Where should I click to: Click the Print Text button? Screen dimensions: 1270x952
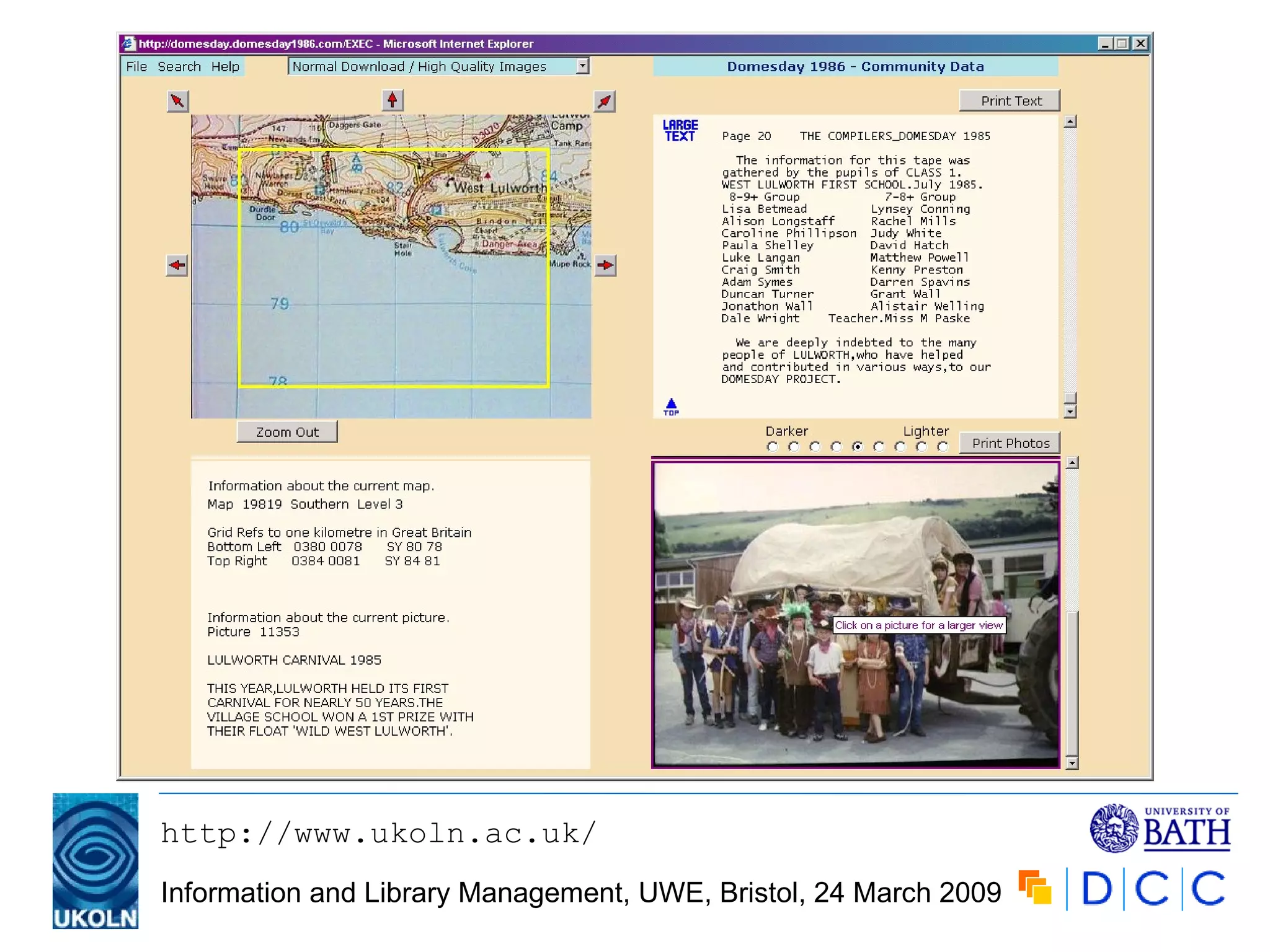pos(1010,101)
